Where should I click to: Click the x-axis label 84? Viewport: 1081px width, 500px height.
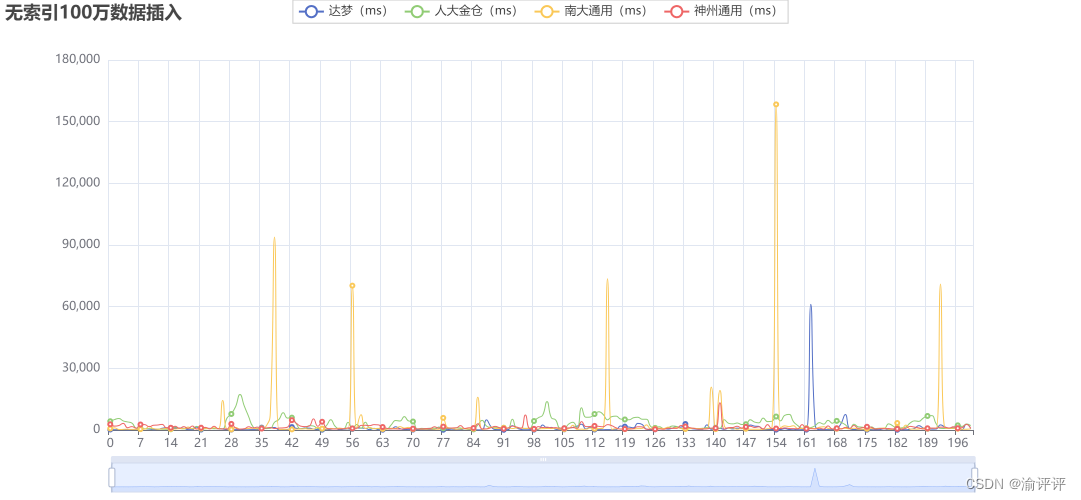pos(474,443)
